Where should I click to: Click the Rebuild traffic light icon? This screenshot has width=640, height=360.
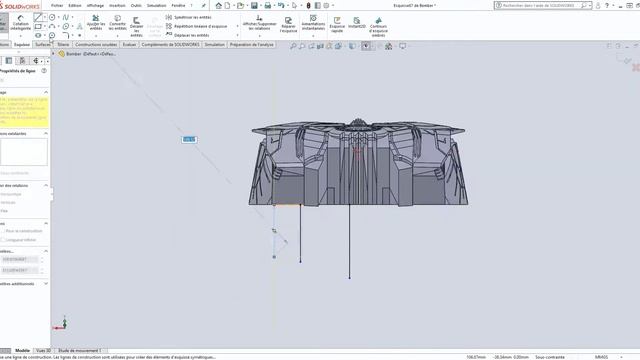tap(309, 5)
